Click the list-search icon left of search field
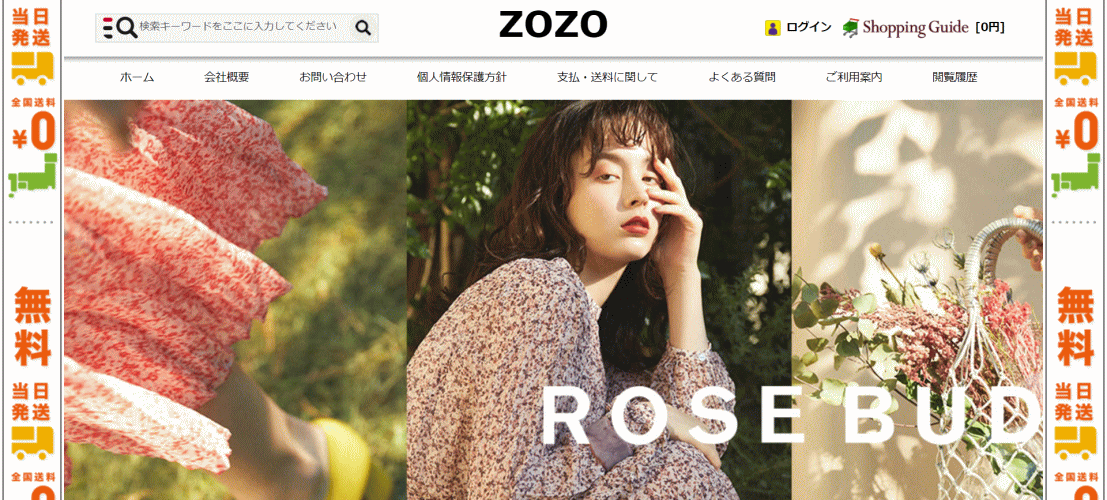The height and width of the screenshot is (500, 1107). pos(119,28)
